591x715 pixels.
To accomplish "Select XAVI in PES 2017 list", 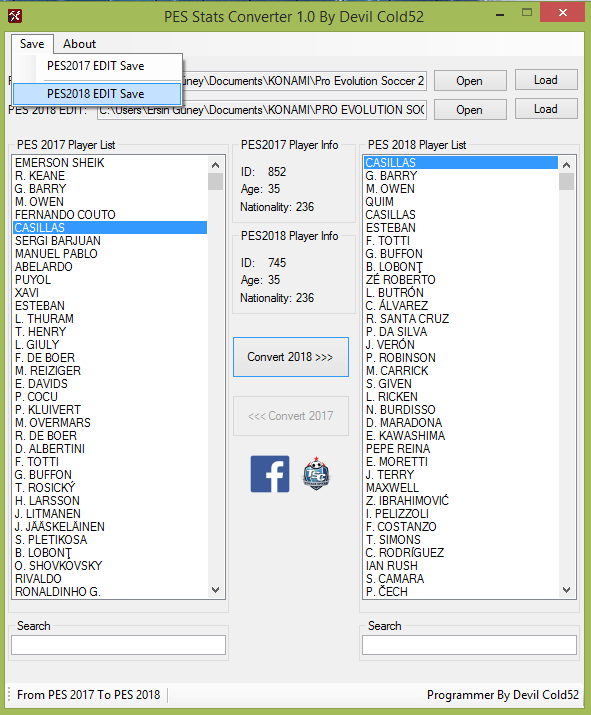I will coord(110,293).
